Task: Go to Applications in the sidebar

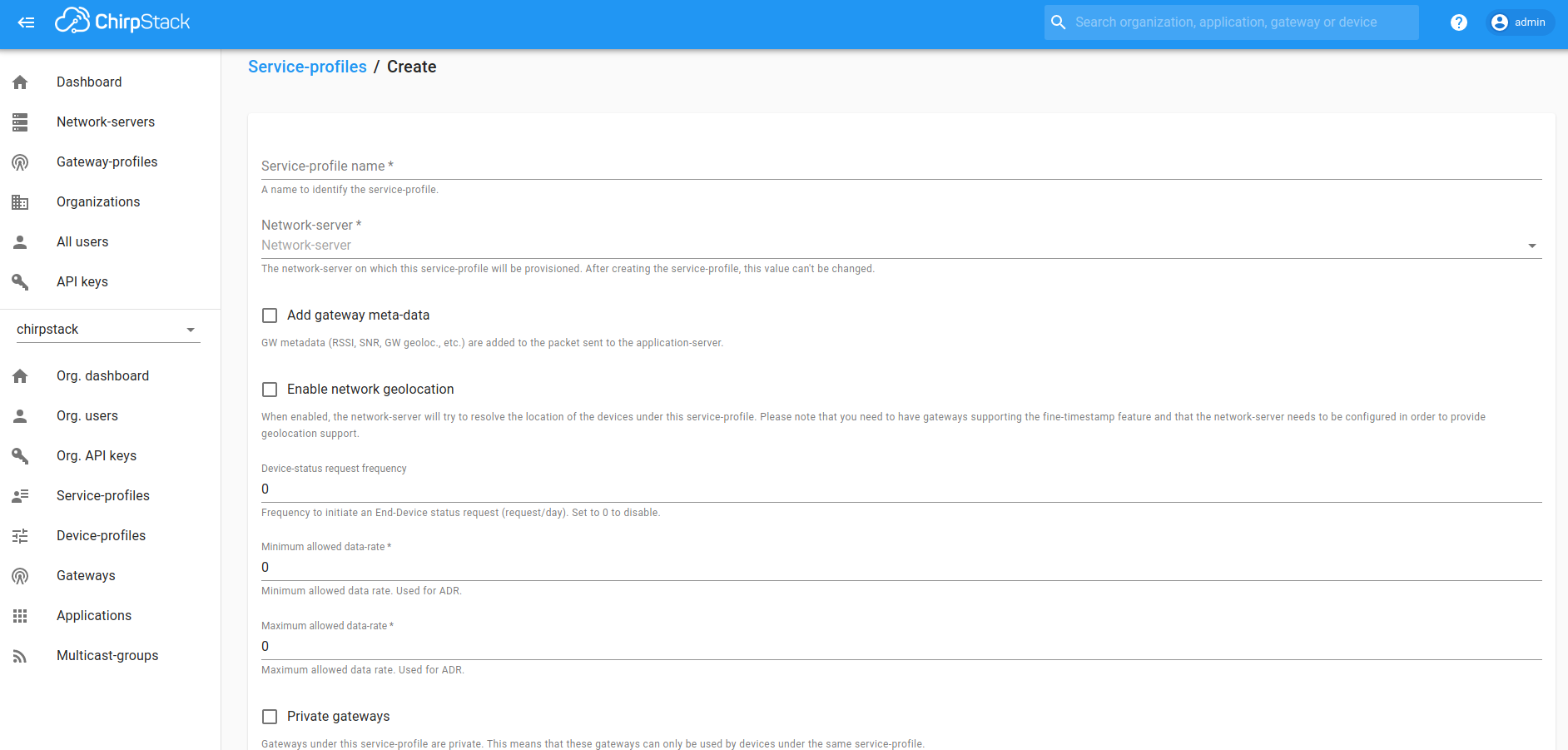Action: coord(94,616)
